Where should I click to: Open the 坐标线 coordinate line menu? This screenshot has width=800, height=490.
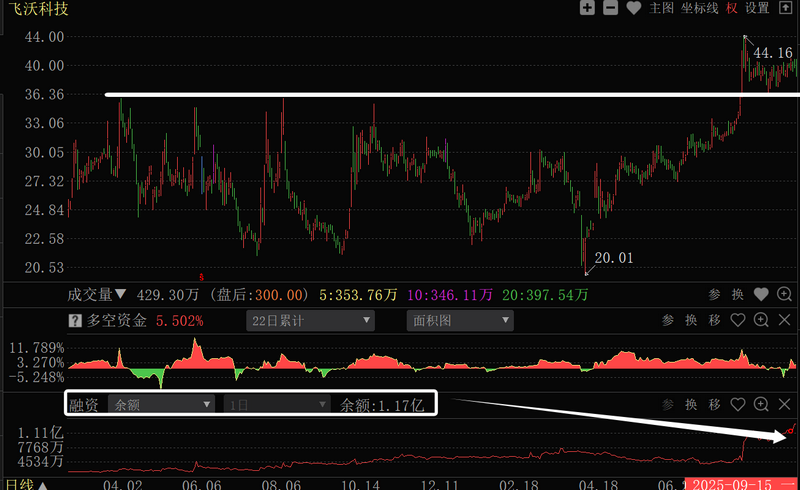pyautogui.click(x=700, y=8)
